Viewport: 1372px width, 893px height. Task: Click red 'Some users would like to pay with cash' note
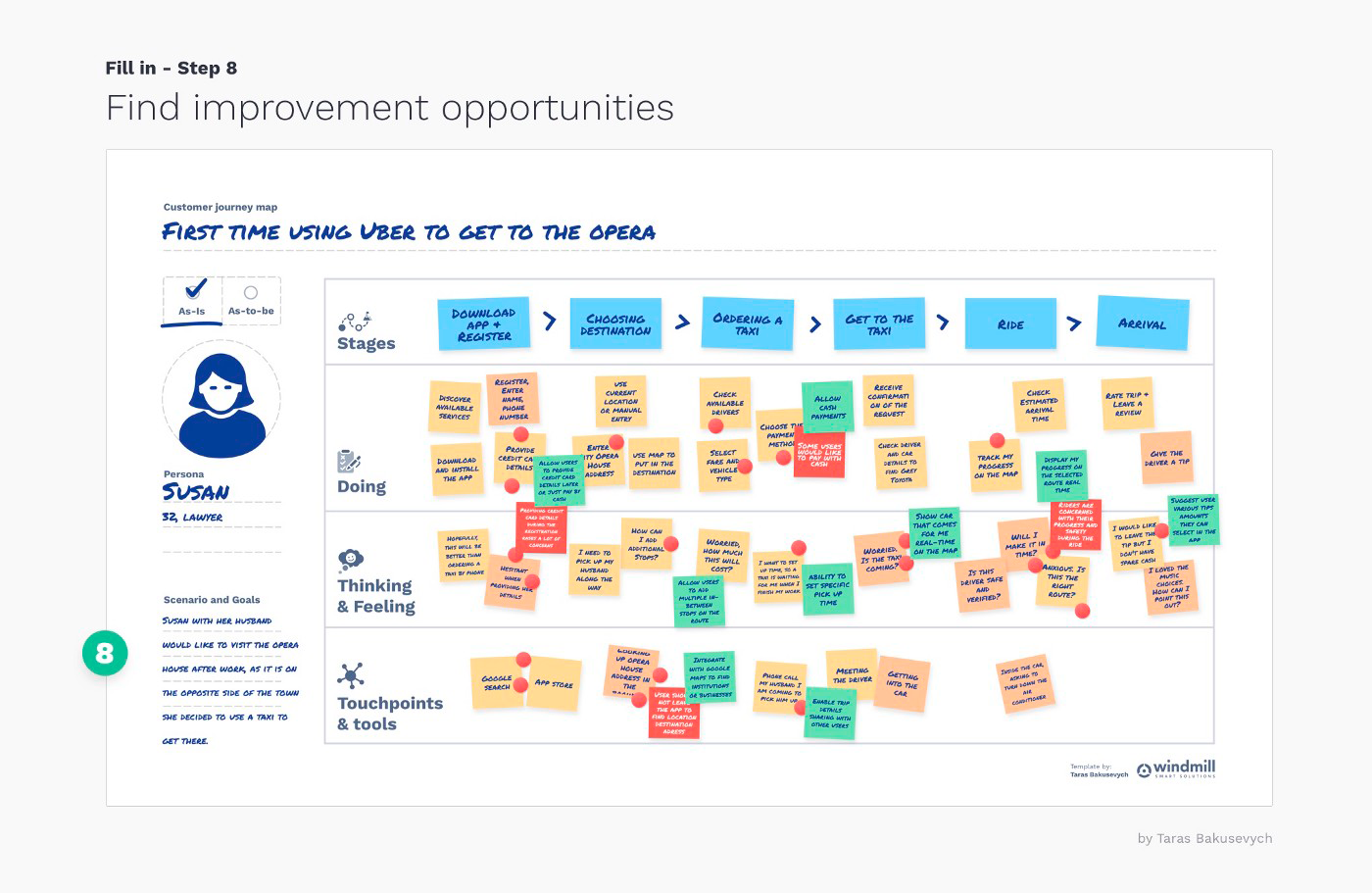click(x=819, y=454)
